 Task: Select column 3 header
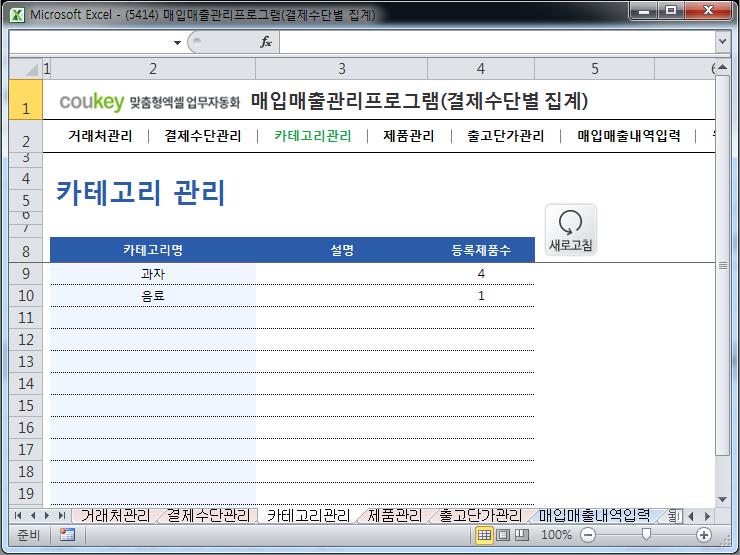pos(342,69)
